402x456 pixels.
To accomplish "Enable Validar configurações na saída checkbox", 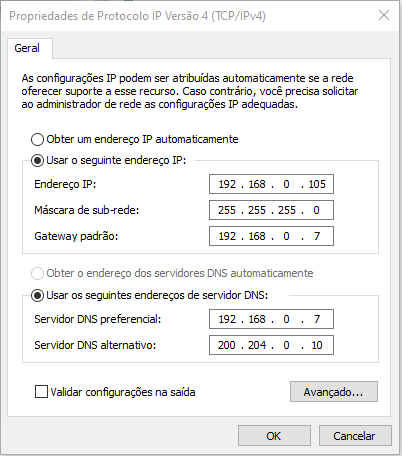I will coord(41,392).
